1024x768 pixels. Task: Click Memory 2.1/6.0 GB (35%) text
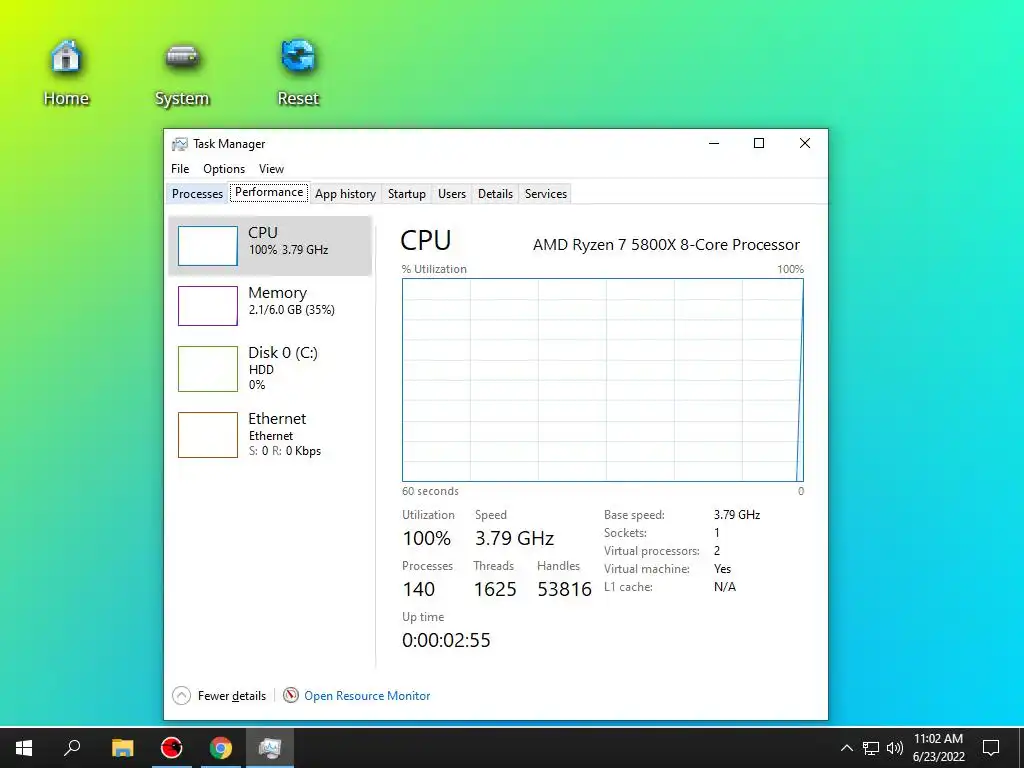click(x=291, y=310)
